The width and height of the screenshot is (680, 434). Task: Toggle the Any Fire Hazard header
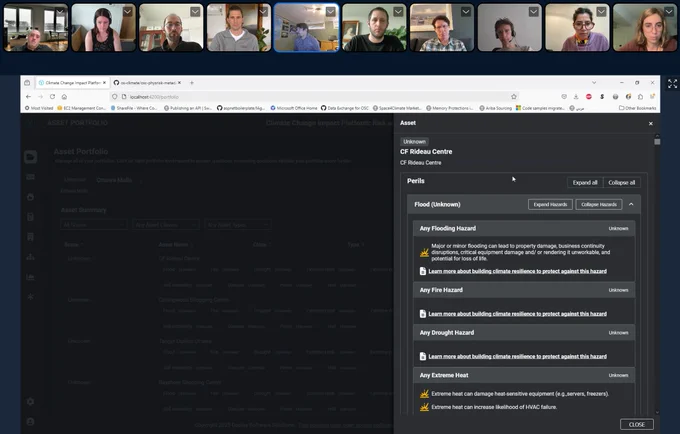click(x=524, y=290)
